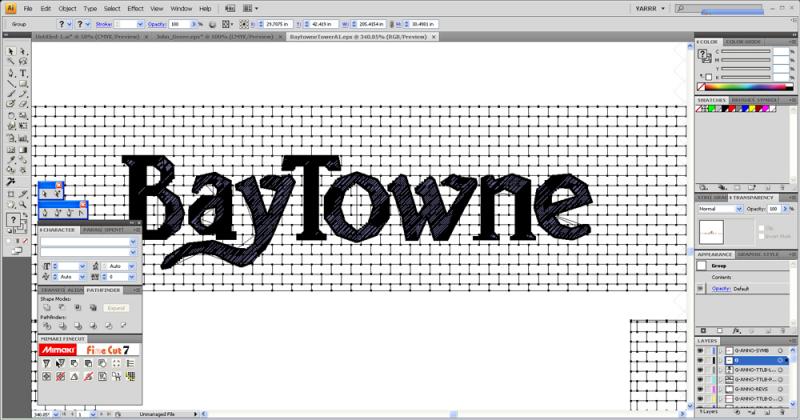Close the small floating selection tools palette
This screenshot has height=420, width=800.
pos(59,185)
